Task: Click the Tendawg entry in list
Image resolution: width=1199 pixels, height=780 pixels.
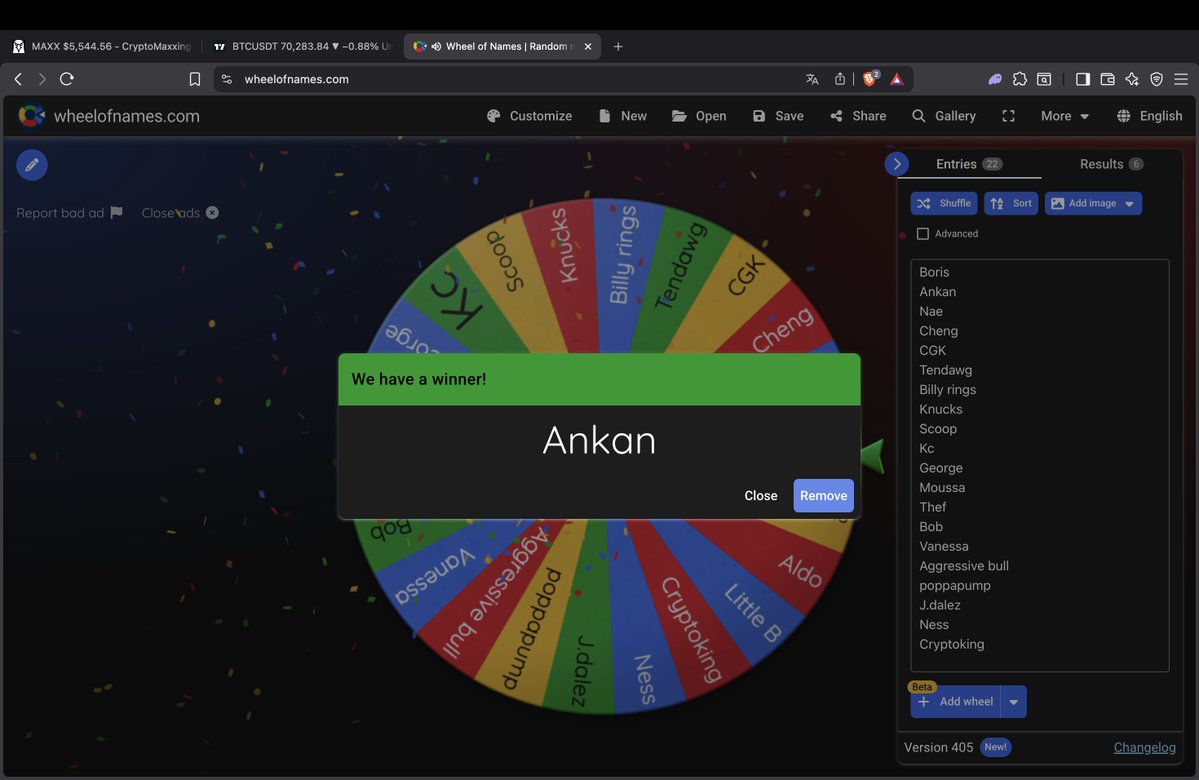Action: coord(945,370)
